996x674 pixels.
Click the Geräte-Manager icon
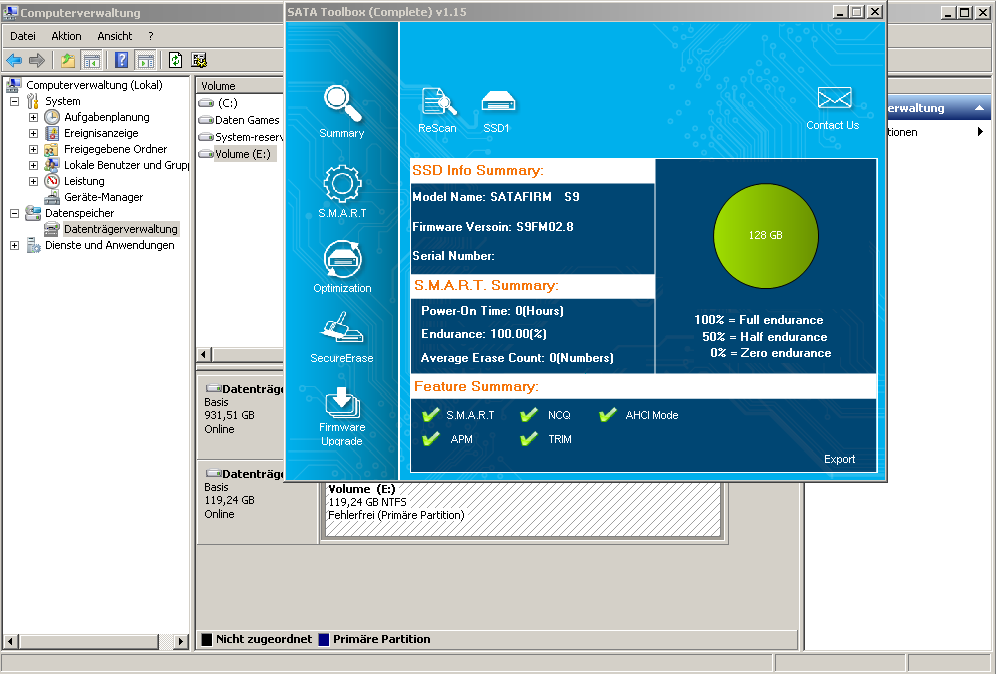click(52, 197)
